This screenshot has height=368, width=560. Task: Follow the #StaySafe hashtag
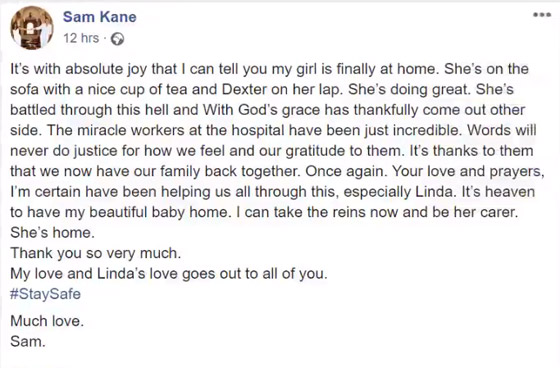(45, 294)
